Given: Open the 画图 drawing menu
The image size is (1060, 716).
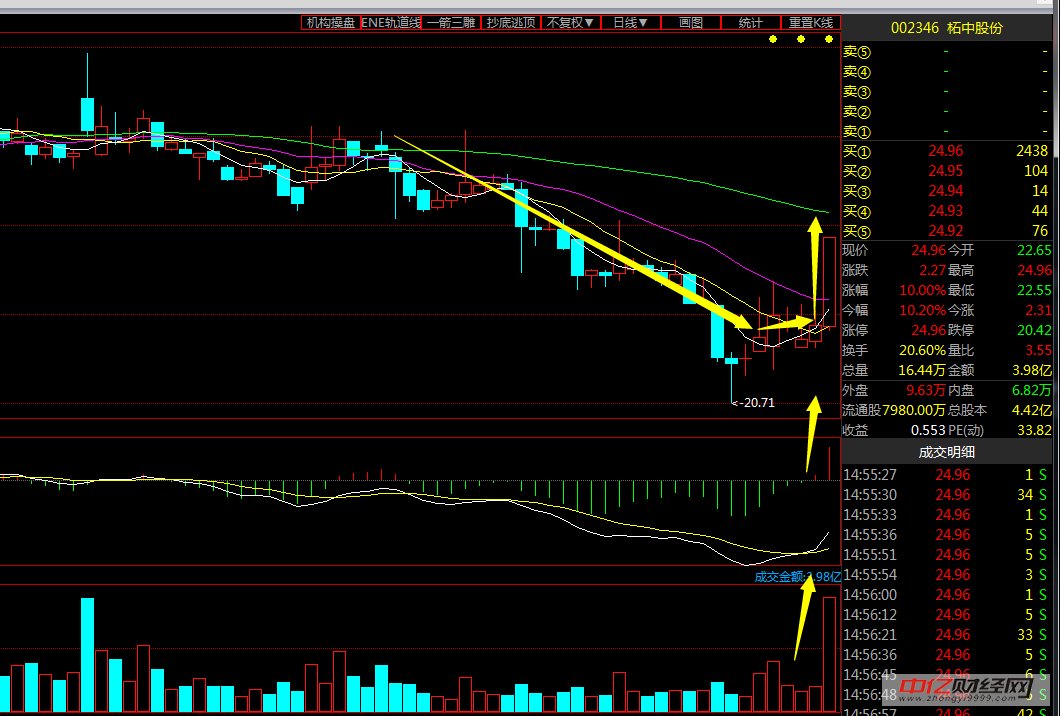Looking at the screenshot, I should click(x=690, y=22).
